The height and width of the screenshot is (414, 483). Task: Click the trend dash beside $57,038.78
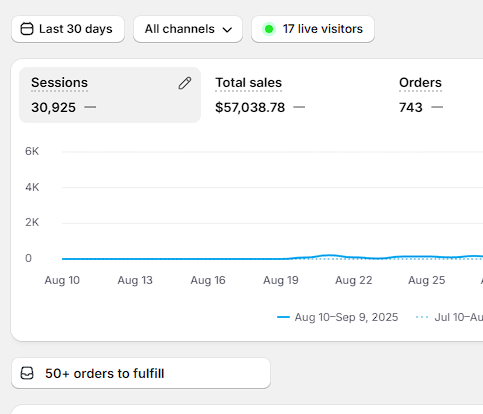pos(299,107)
